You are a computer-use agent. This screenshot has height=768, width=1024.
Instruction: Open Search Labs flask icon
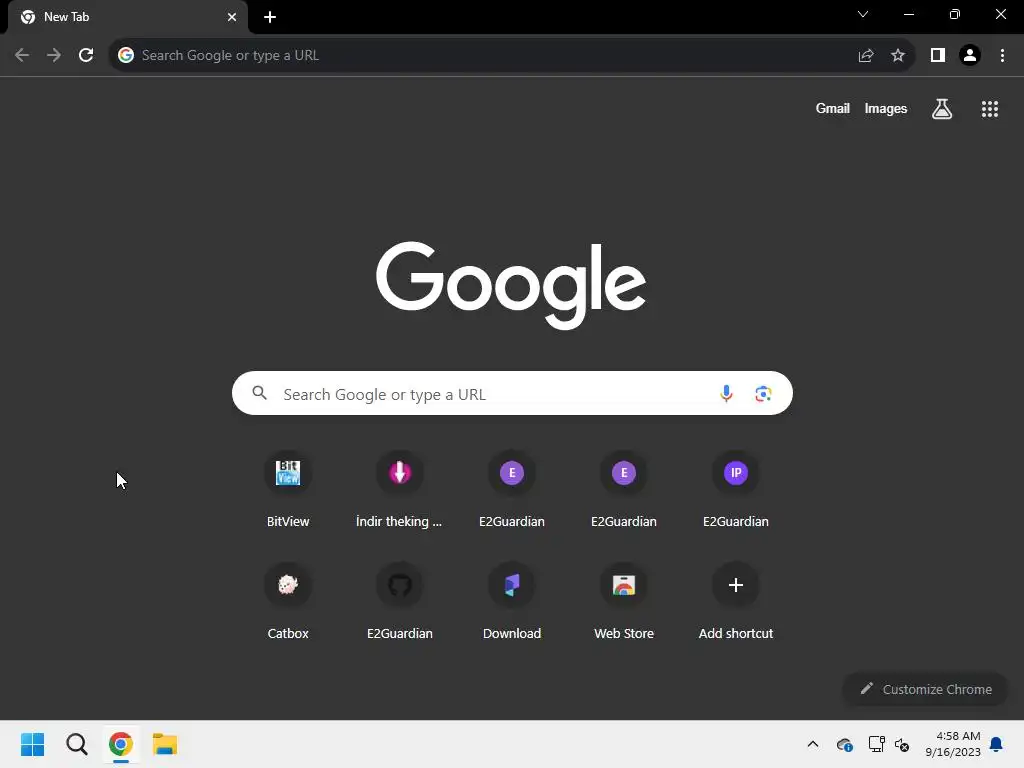942,109
